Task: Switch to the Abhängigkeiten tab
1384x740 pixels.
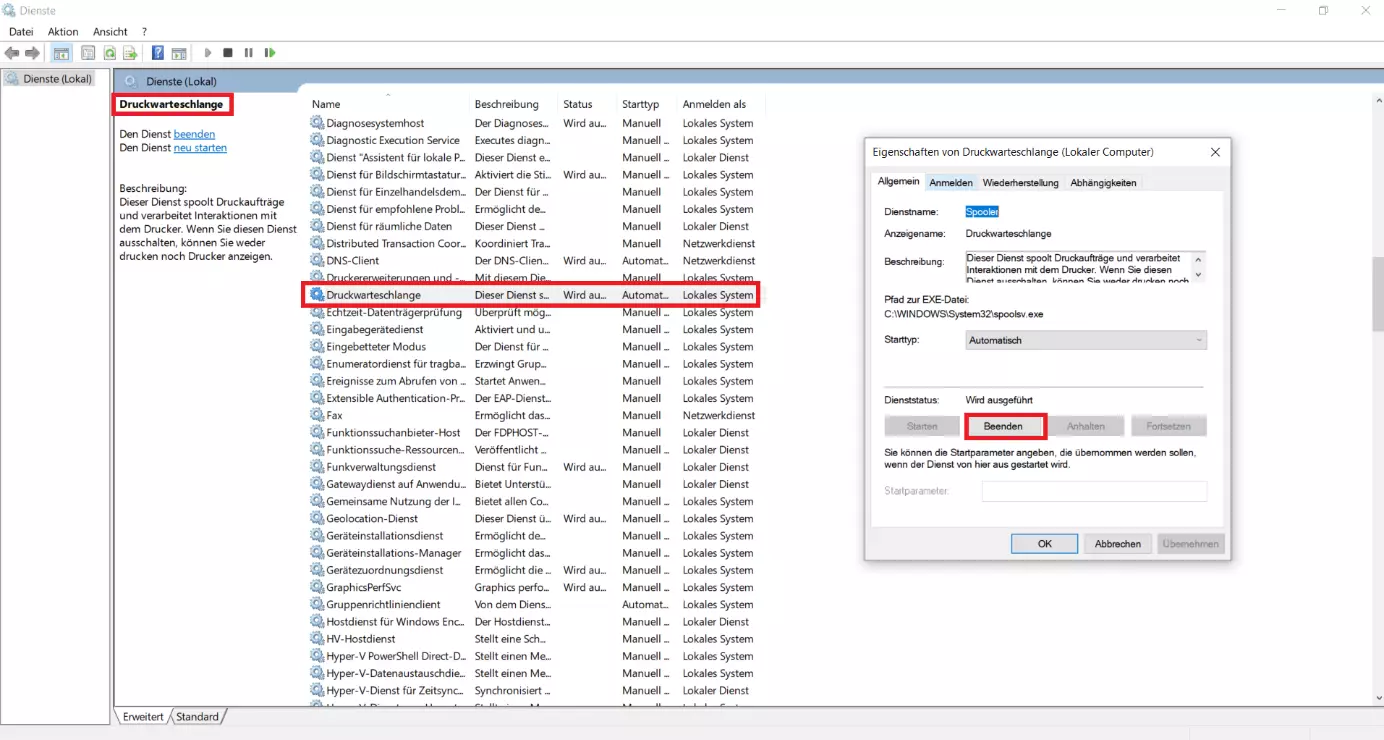Action: 1103,183
